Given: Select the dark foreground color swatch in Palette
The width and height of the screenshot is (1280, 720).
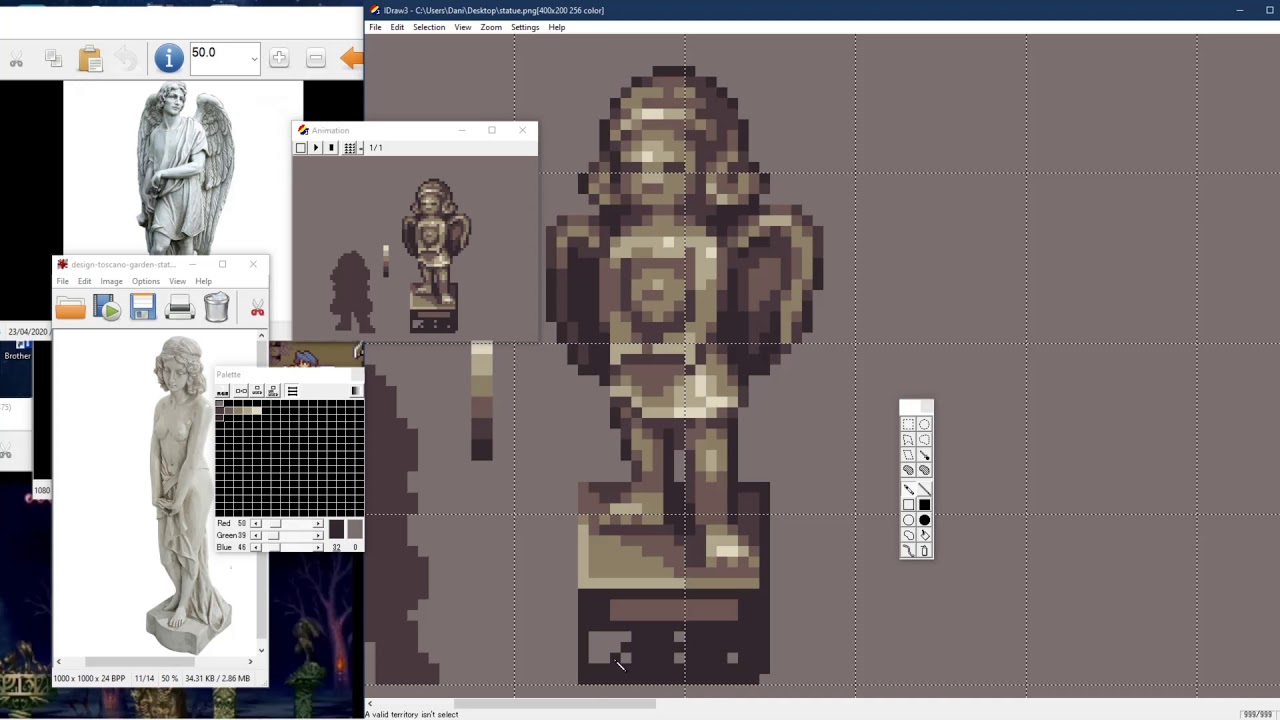Looking at the screenshot, I should [x=336, y=529].
